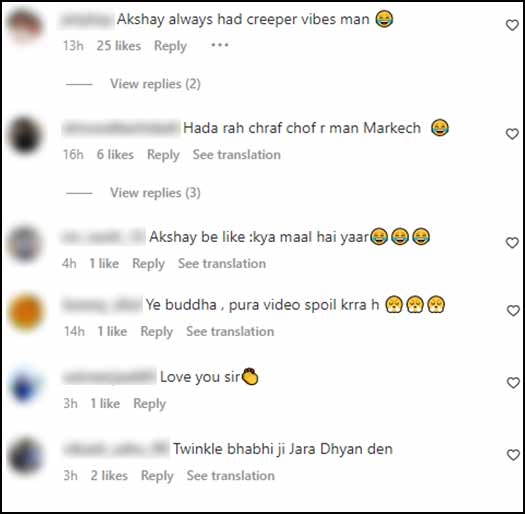Reply to 'kya maal hai yaar' comment
525x514 pixels.
(x=149, y=264)
